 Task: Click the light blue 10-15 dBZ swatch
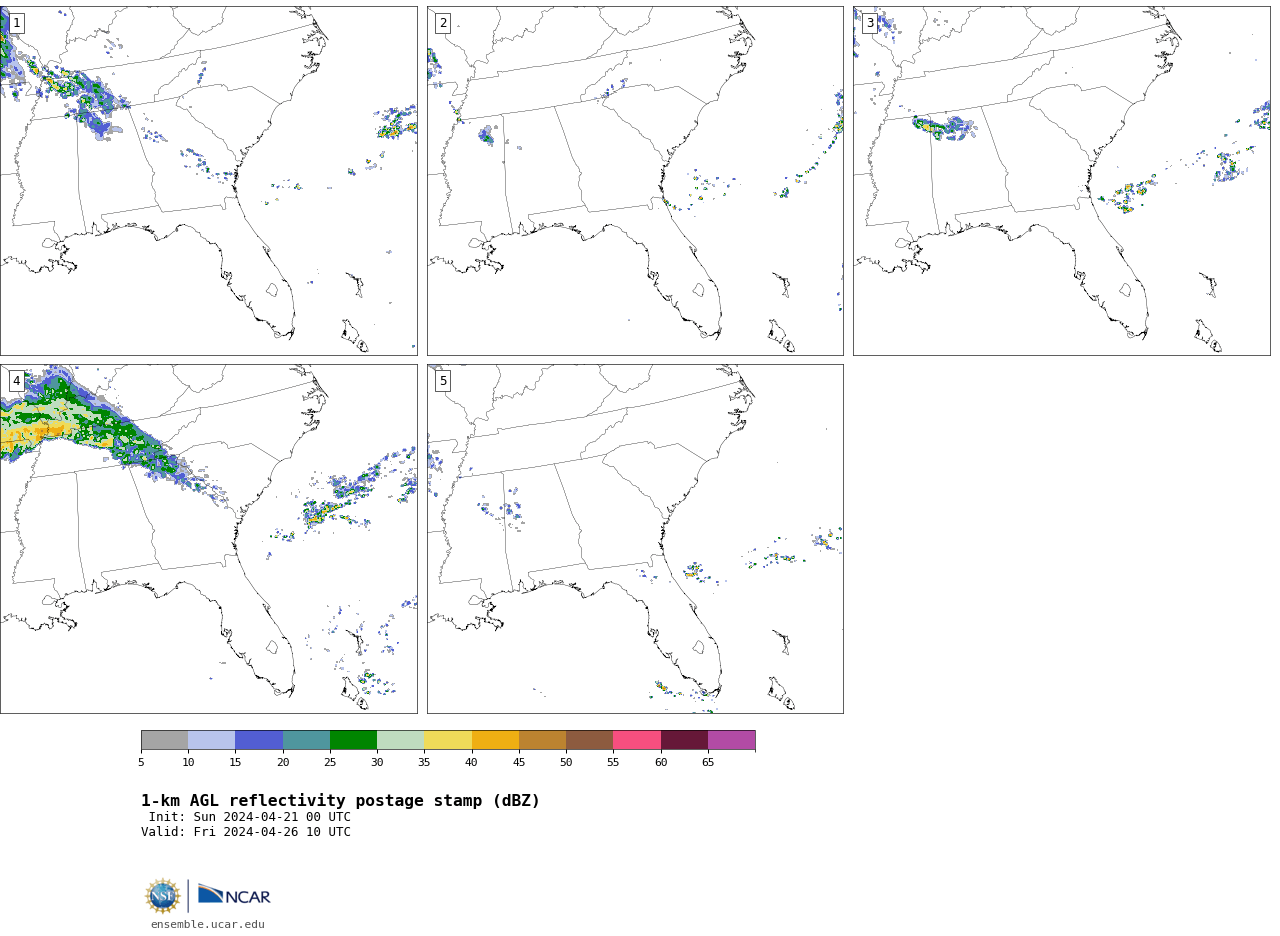pos(212,740)
